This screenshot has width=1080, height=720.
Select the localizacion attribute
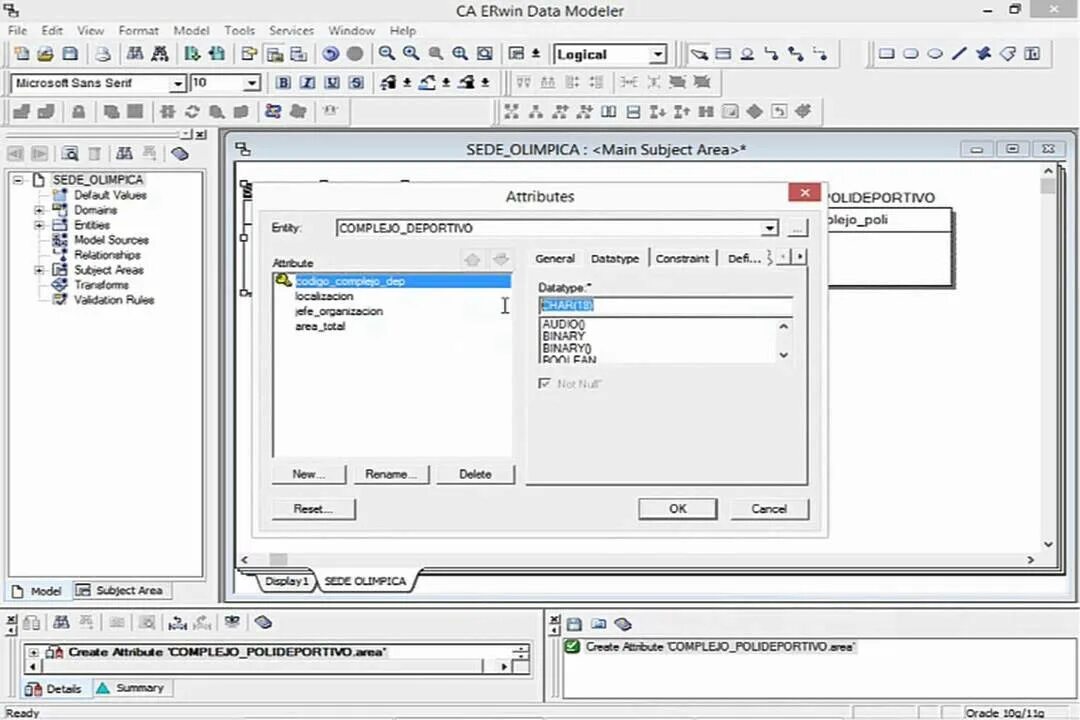324,296
